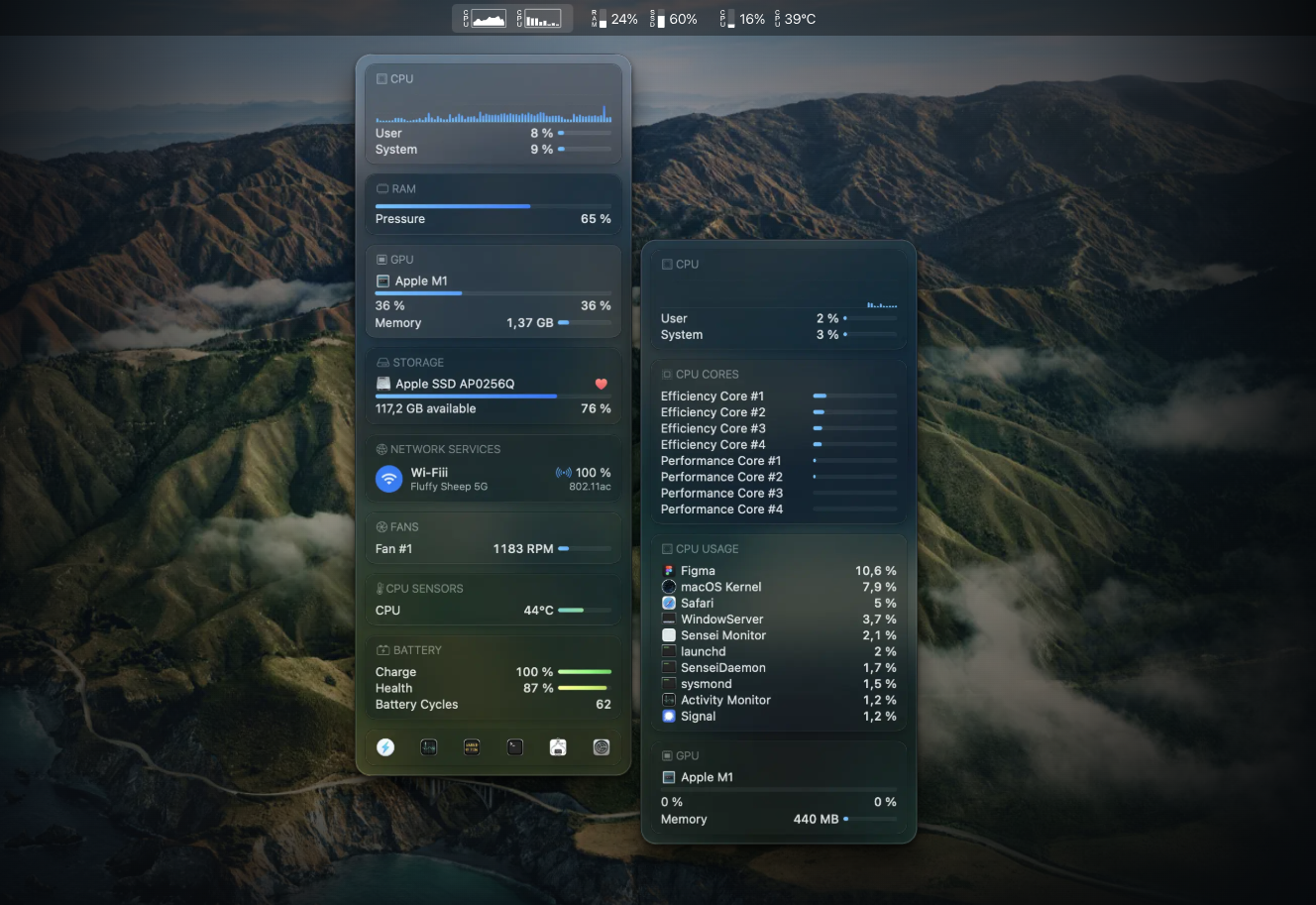The width and height of the screenshot is (1316, 905).
Task: Select the WindowServer process row
Action: 779,620
